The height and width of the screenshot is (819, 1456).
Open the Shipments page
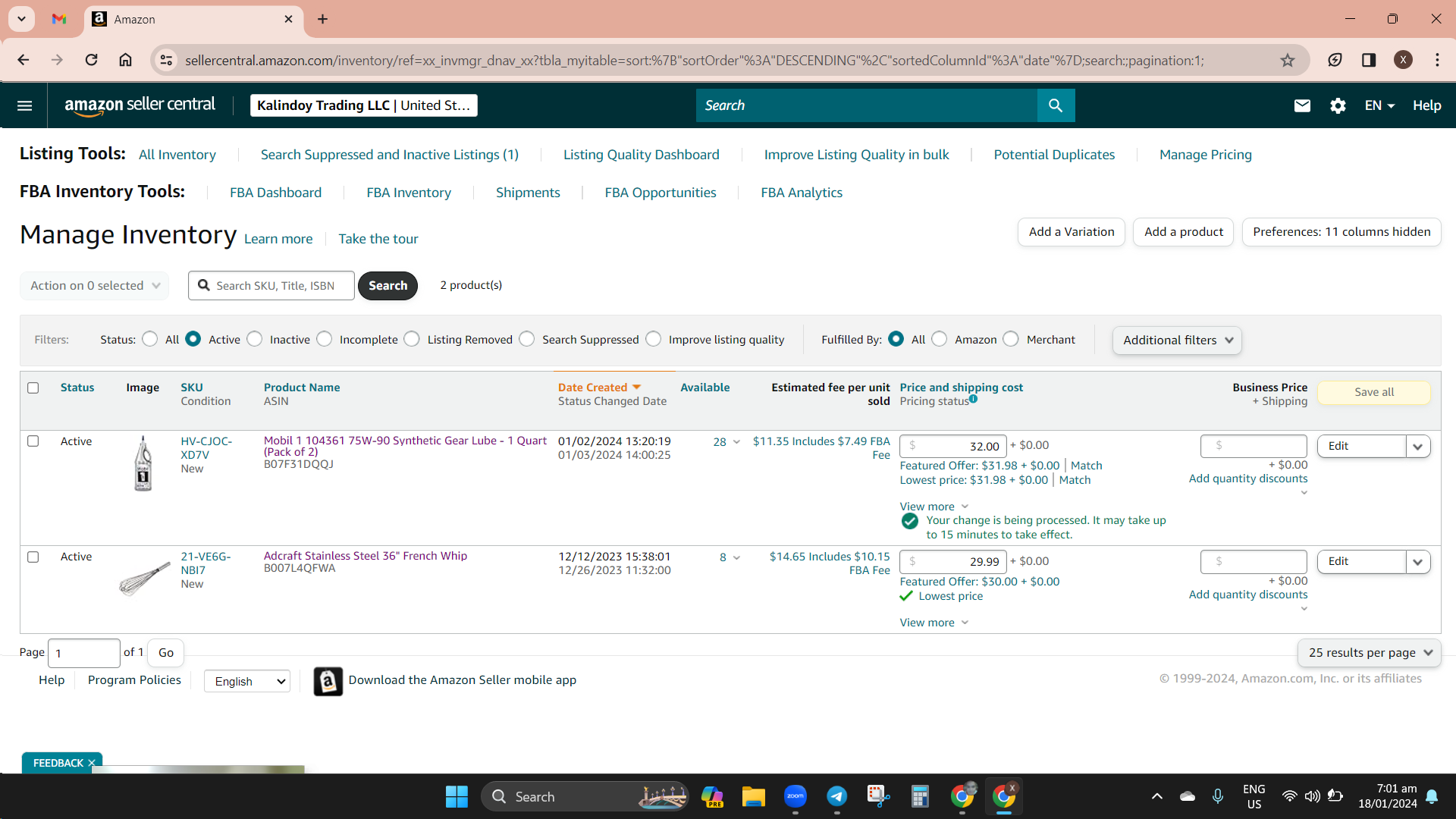[528, 193]
